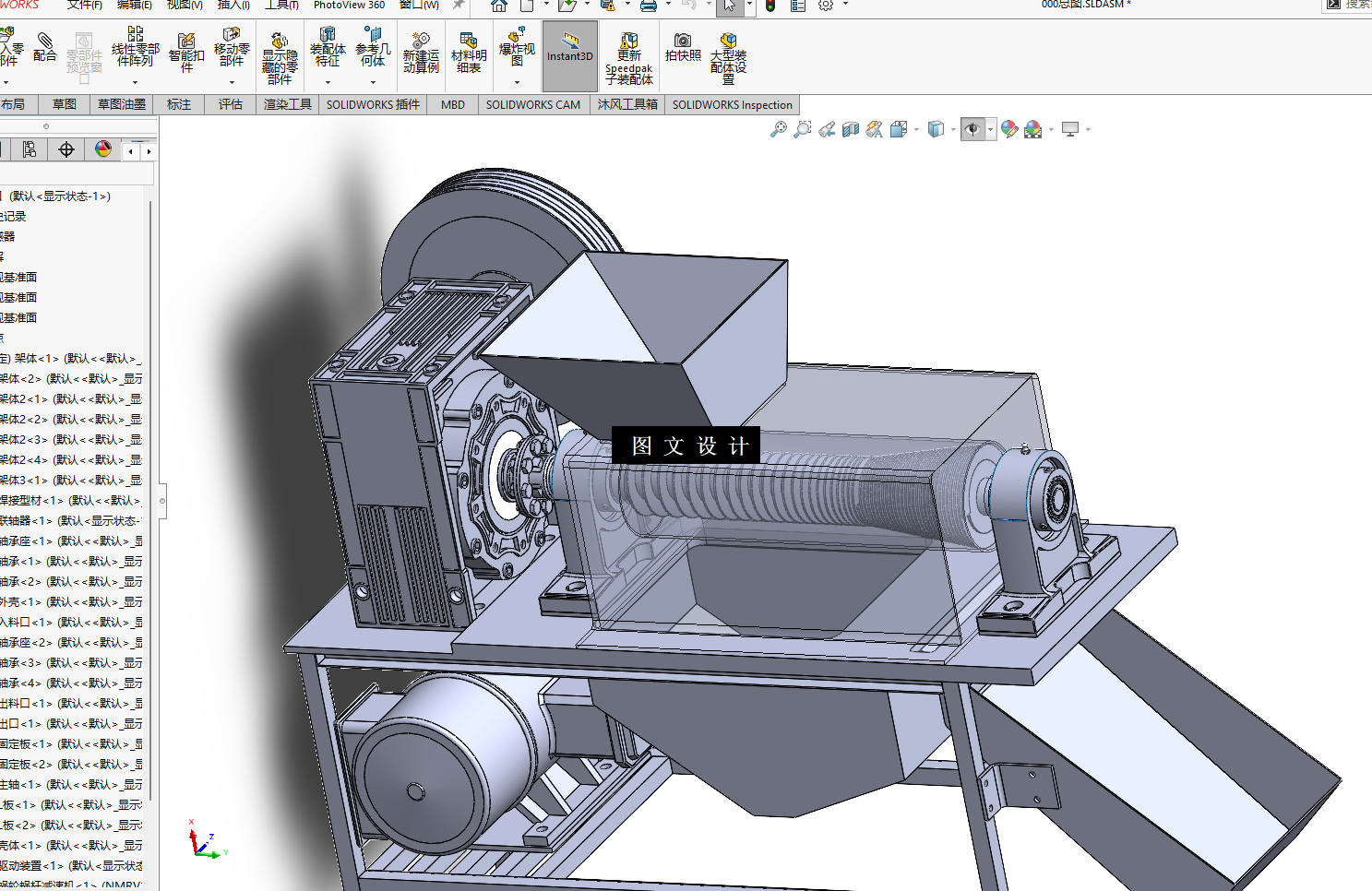
Task: Toggle the pin icon on the menu bar
Action: tap(459, 6)
